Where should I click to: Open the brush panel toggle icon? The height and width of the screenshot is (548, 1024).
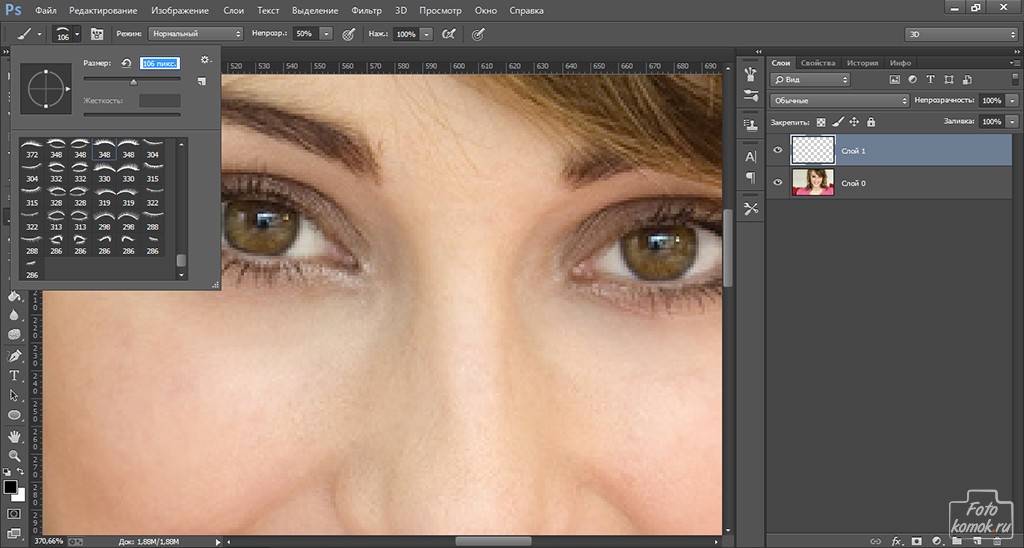point(97,34)
